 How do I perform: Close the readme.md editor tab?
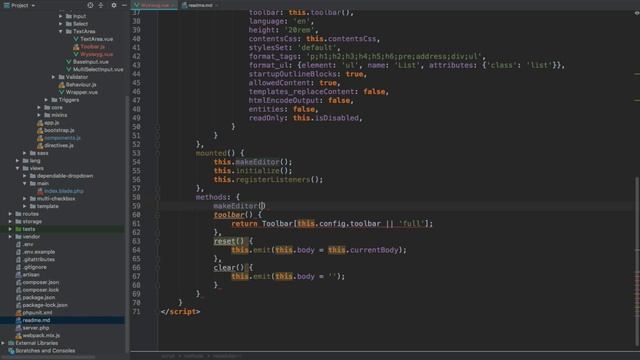point(216,5)
